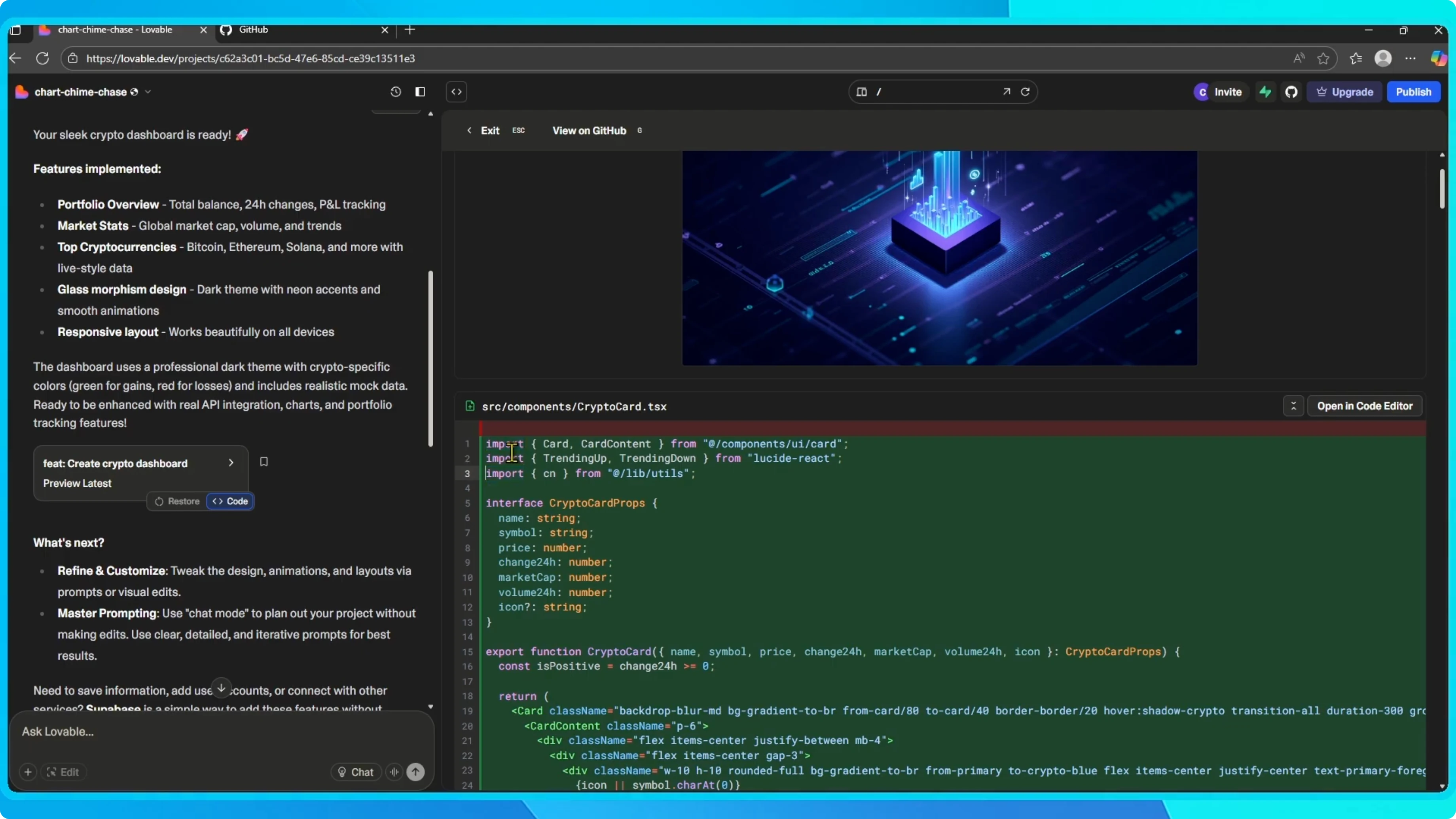Viewport: 1456px width, 819px height.
Task: Click the chat panel scrollbar thumb
Action: 431,358
